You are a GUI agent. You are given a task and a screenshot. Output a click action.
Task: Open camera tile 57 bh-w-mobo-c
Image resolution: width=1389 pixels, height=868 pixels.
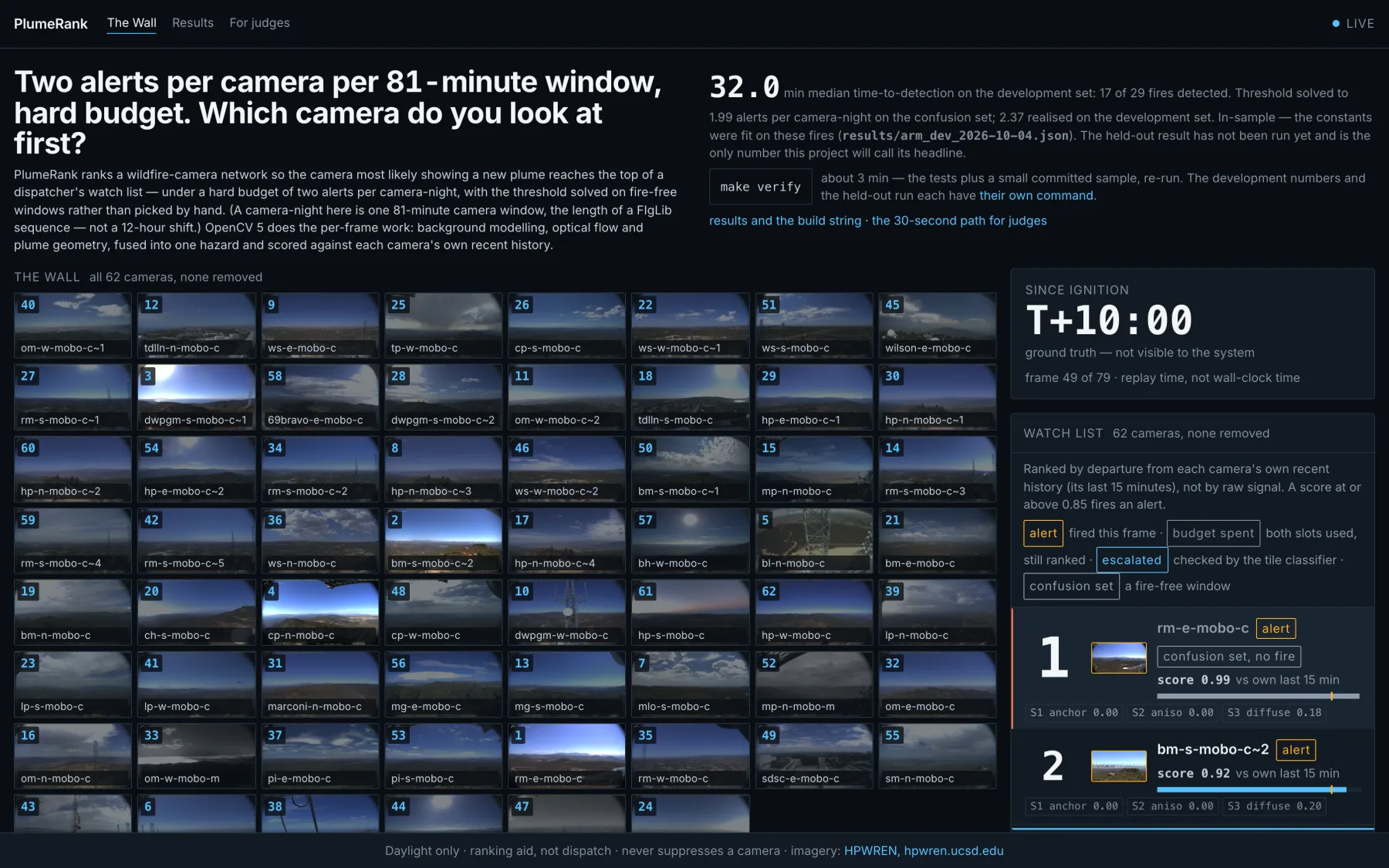coord(690,540)
